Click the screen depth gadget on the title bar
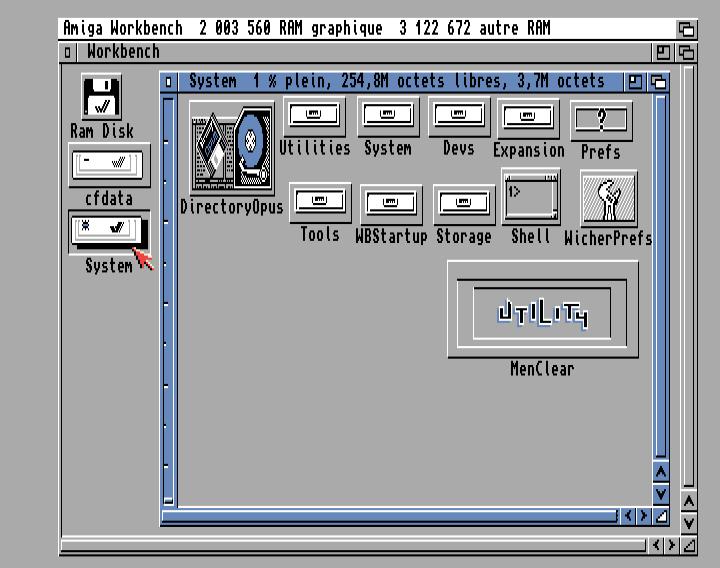 (x=686, y=29)
